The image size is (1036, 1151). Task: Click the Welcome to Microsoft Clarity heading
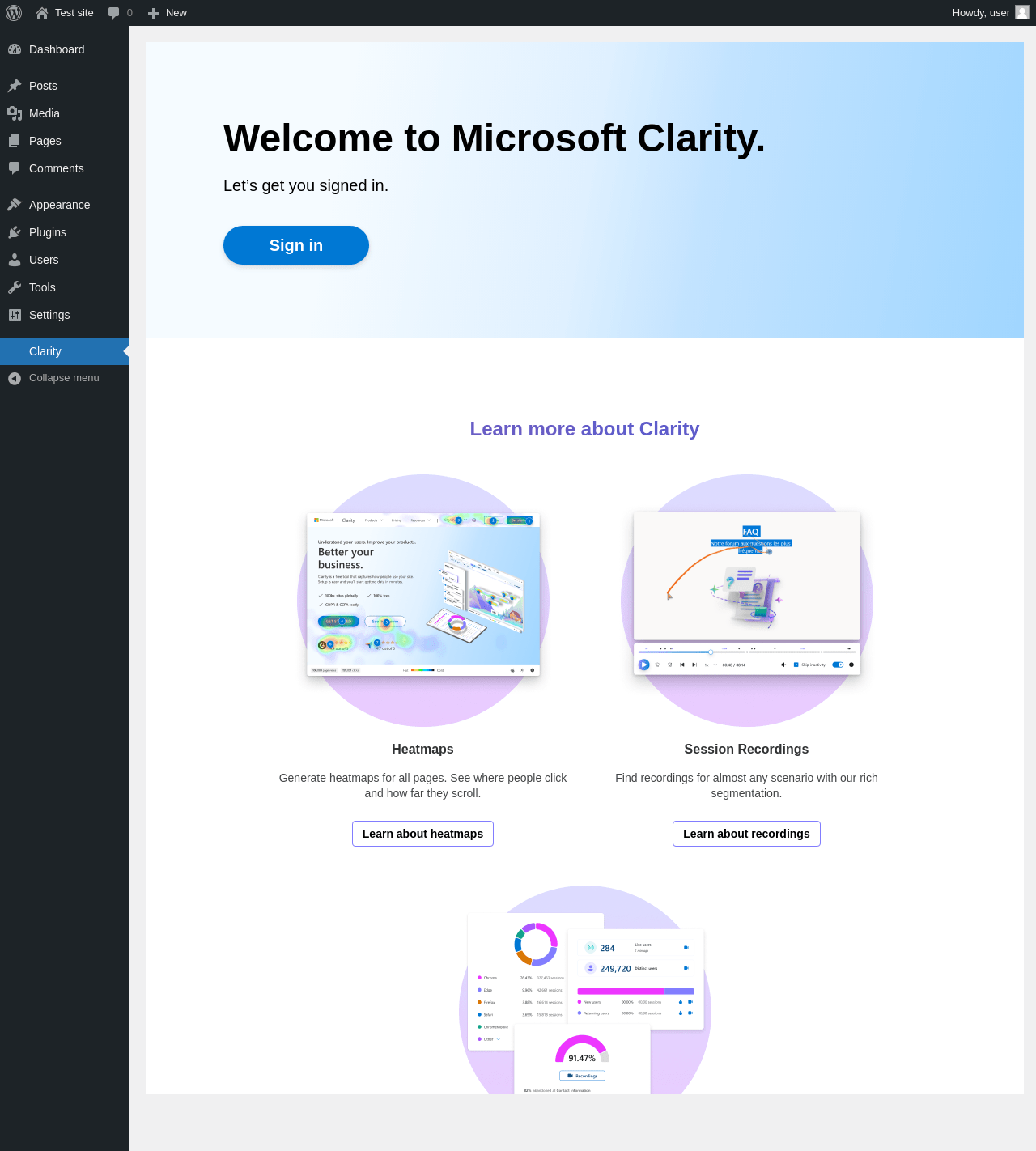tap(495, 138)
